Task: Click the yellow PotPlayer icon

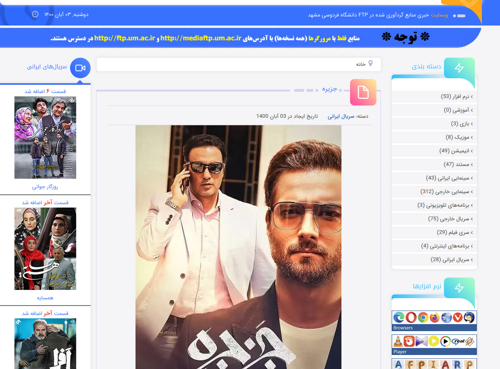Action: (433, 341)
